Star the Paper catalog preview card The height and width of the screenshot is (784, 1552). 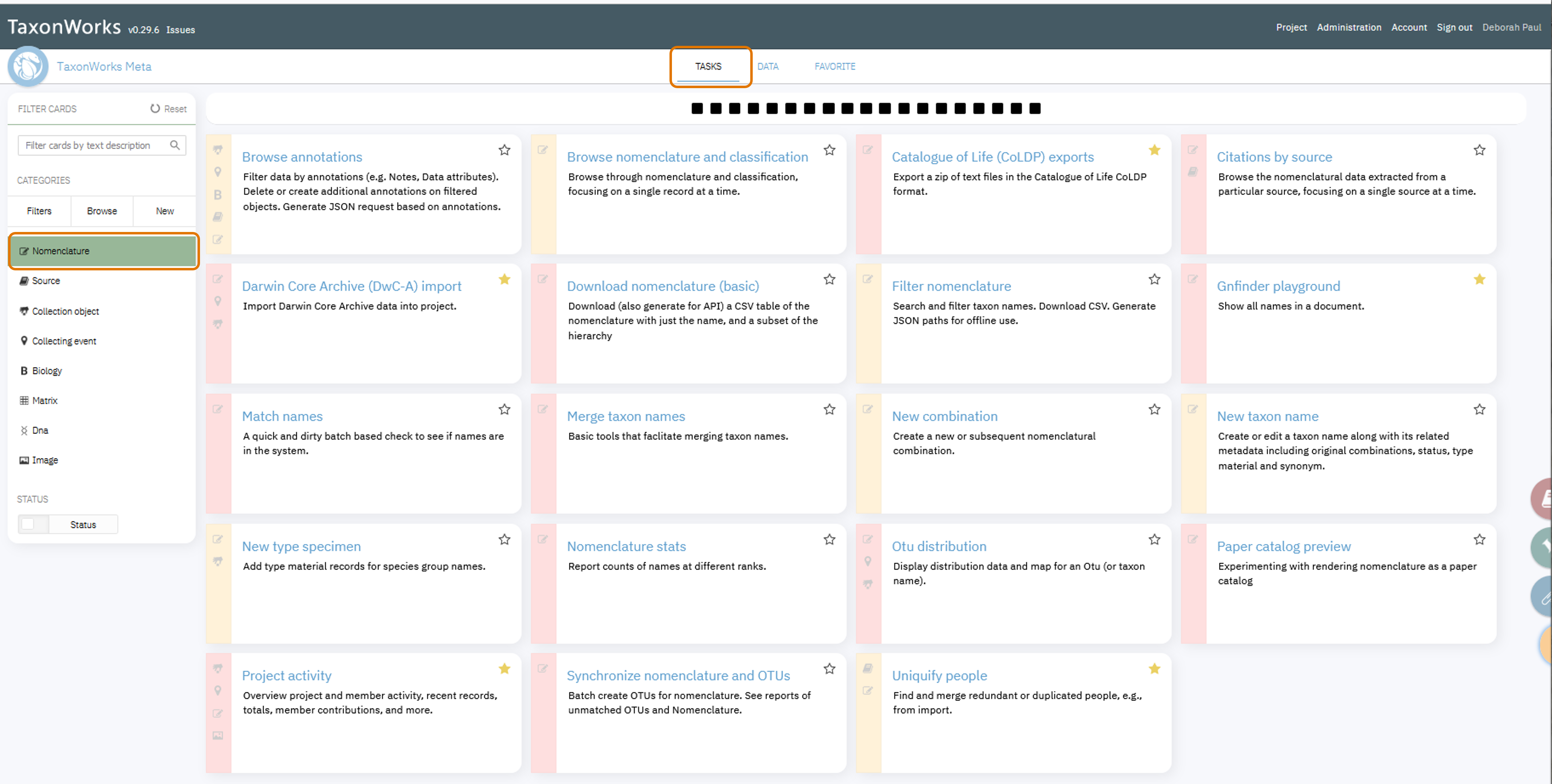(1479, 539)
